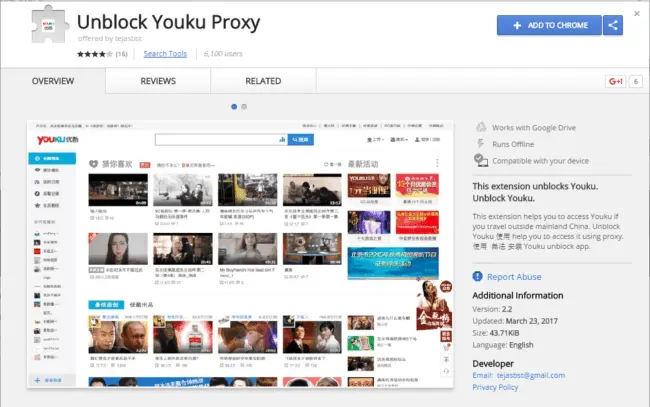The image size is (650, 407).
Task: Open the first video thumbnail in the top row
Action: (118, 190)
